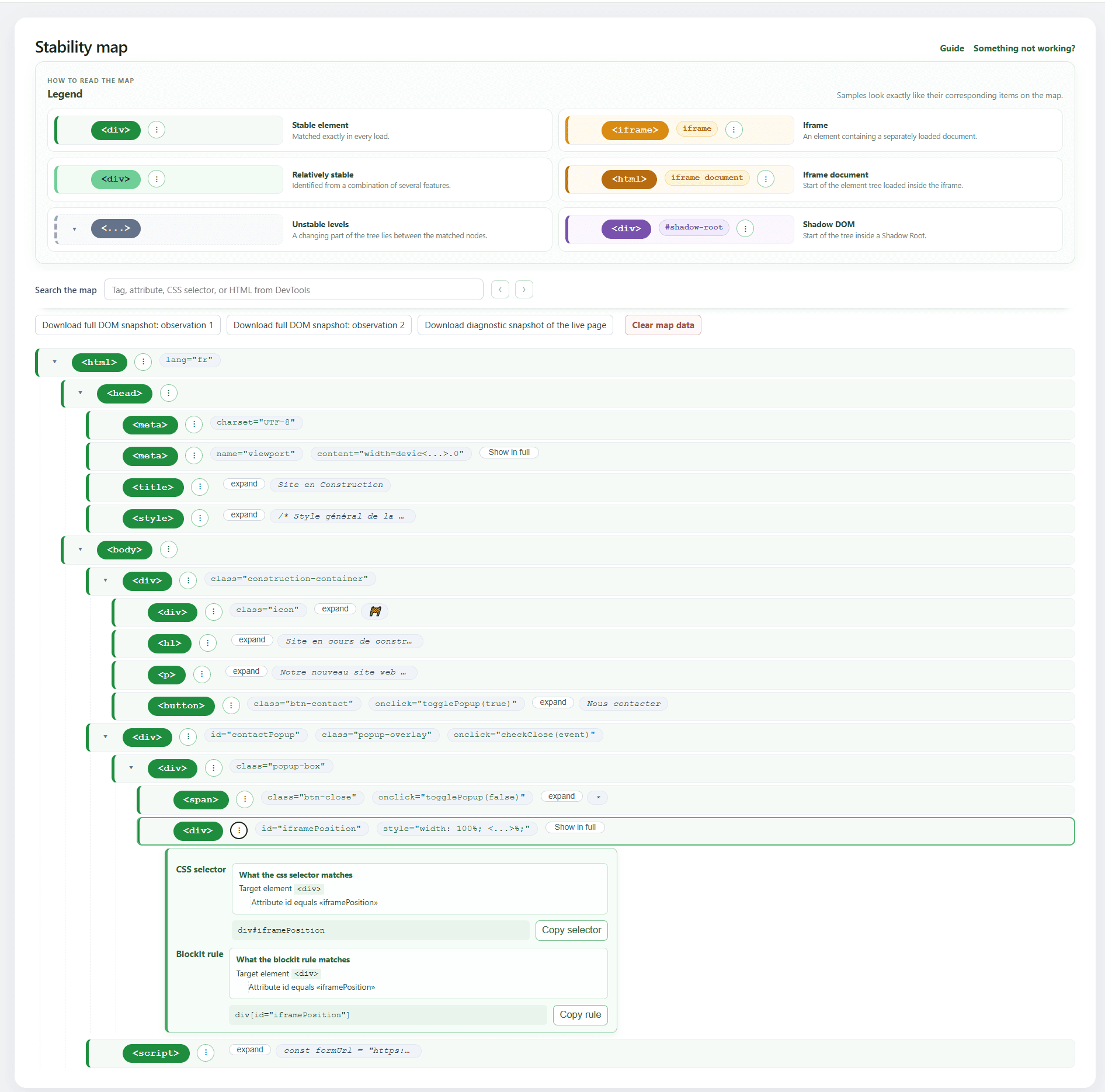This screenshot has height=1092, width=1105.
Task: Focus the Search the map field
Action: coord(294,290)
